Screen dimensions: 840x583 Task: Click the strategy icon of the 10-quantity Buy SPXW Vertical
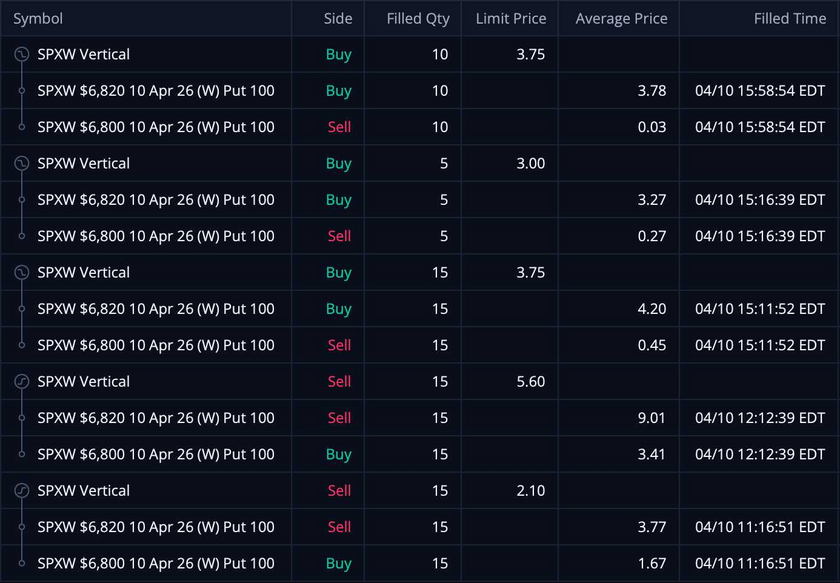[x=21, y=55]
